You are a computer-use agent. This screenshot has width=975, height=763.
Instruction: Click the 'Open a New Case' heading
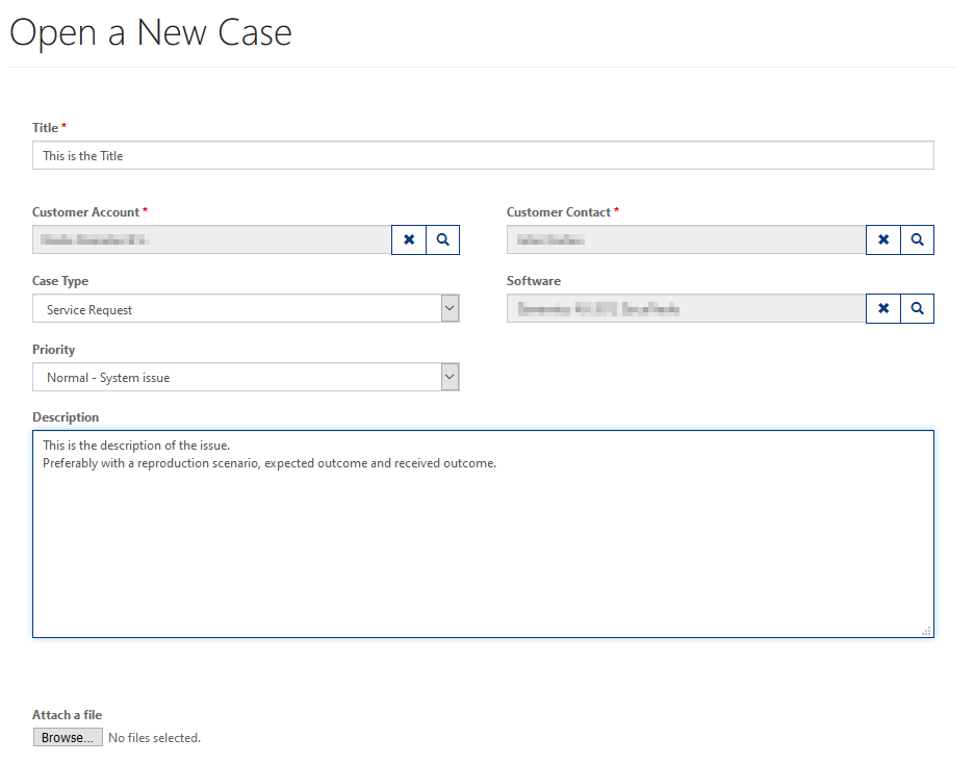coord(151,33)
